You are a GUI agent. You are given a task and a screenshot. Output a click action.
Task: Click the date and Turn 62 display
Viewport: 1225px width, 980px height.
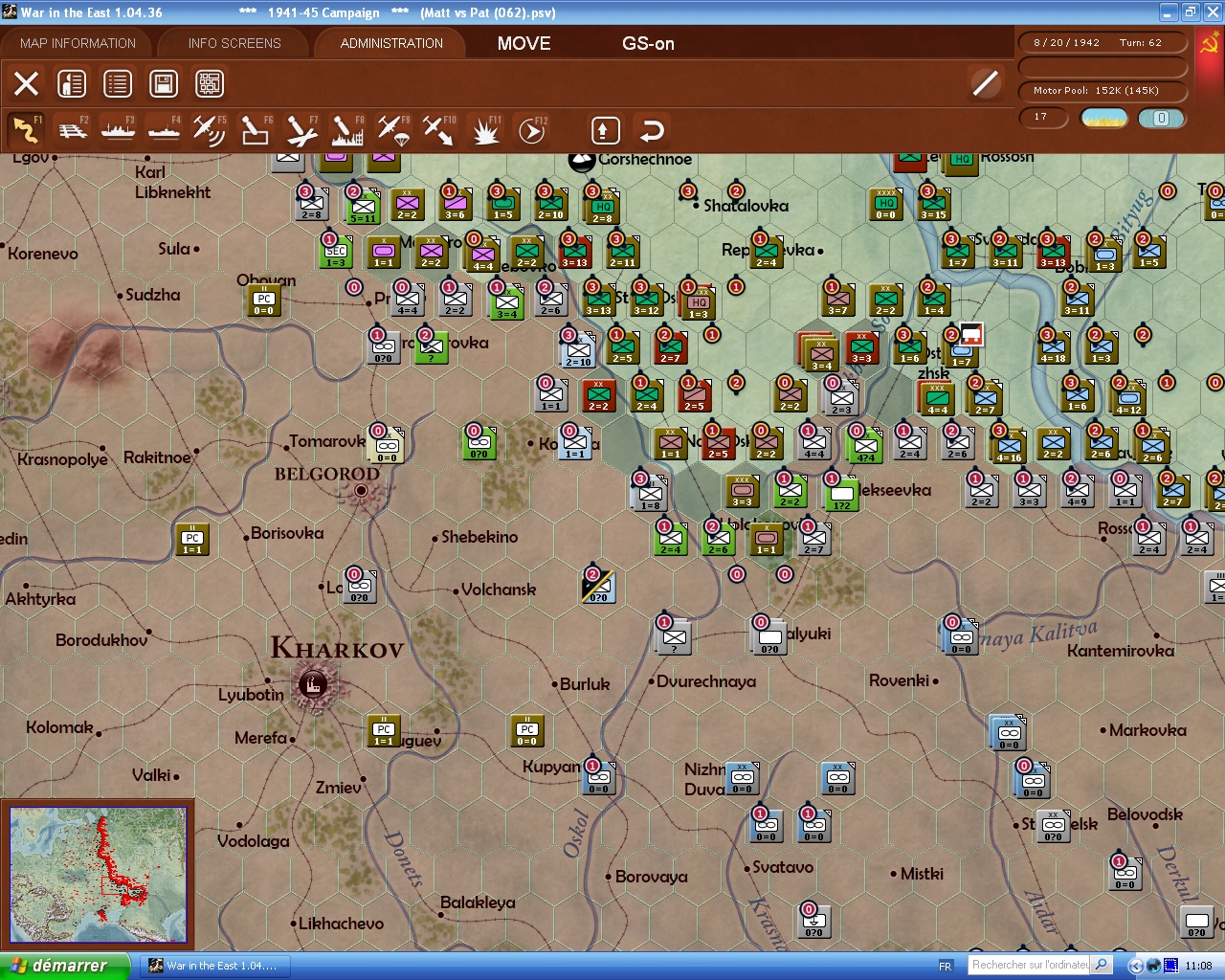[x=1102, y=43]
